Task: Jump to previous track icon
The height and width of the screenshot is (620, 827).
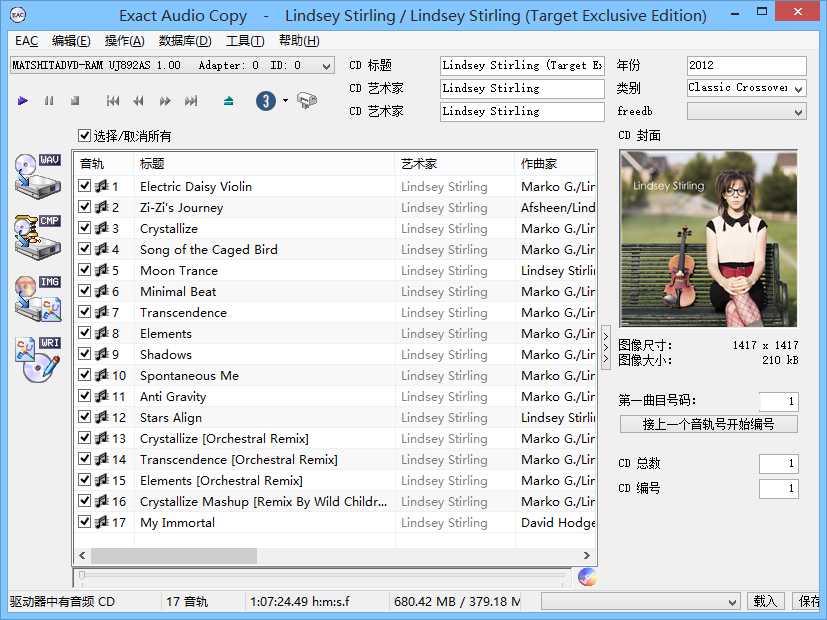Action: (113, 100)
